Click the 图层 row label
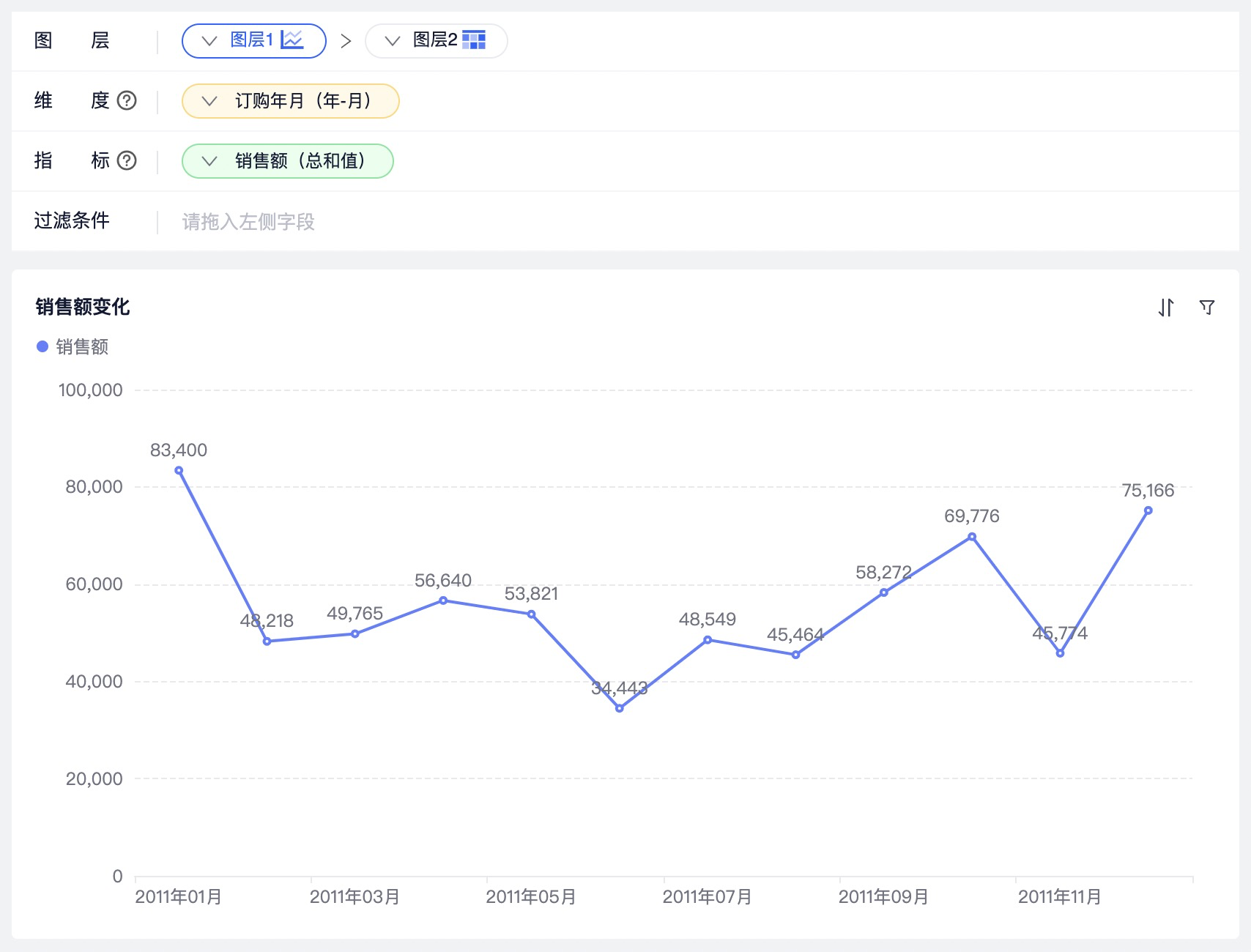Image resolution: width=1251 pixels, height=952 pixels. [72, 40]
